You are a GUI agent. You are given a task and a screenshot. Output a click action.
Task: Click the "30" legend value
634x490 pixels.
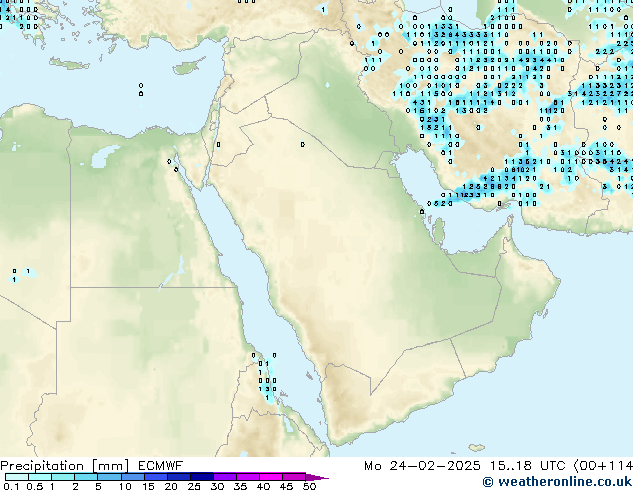217,486
